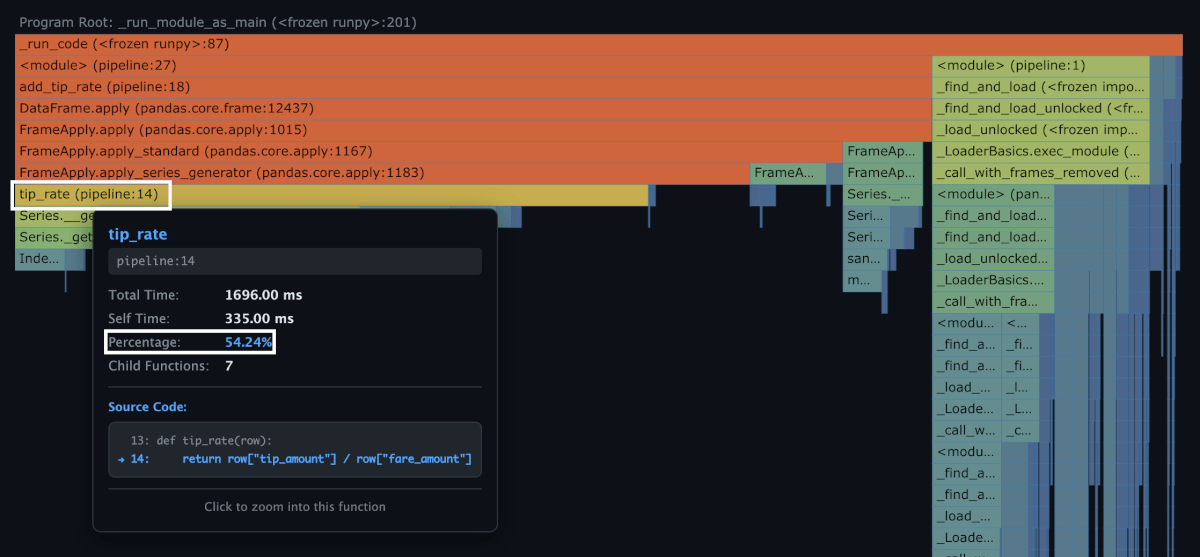Zoom into the <module> (pipeline:1) frame
The image size is (1200, 557).
click(1041, 66)
